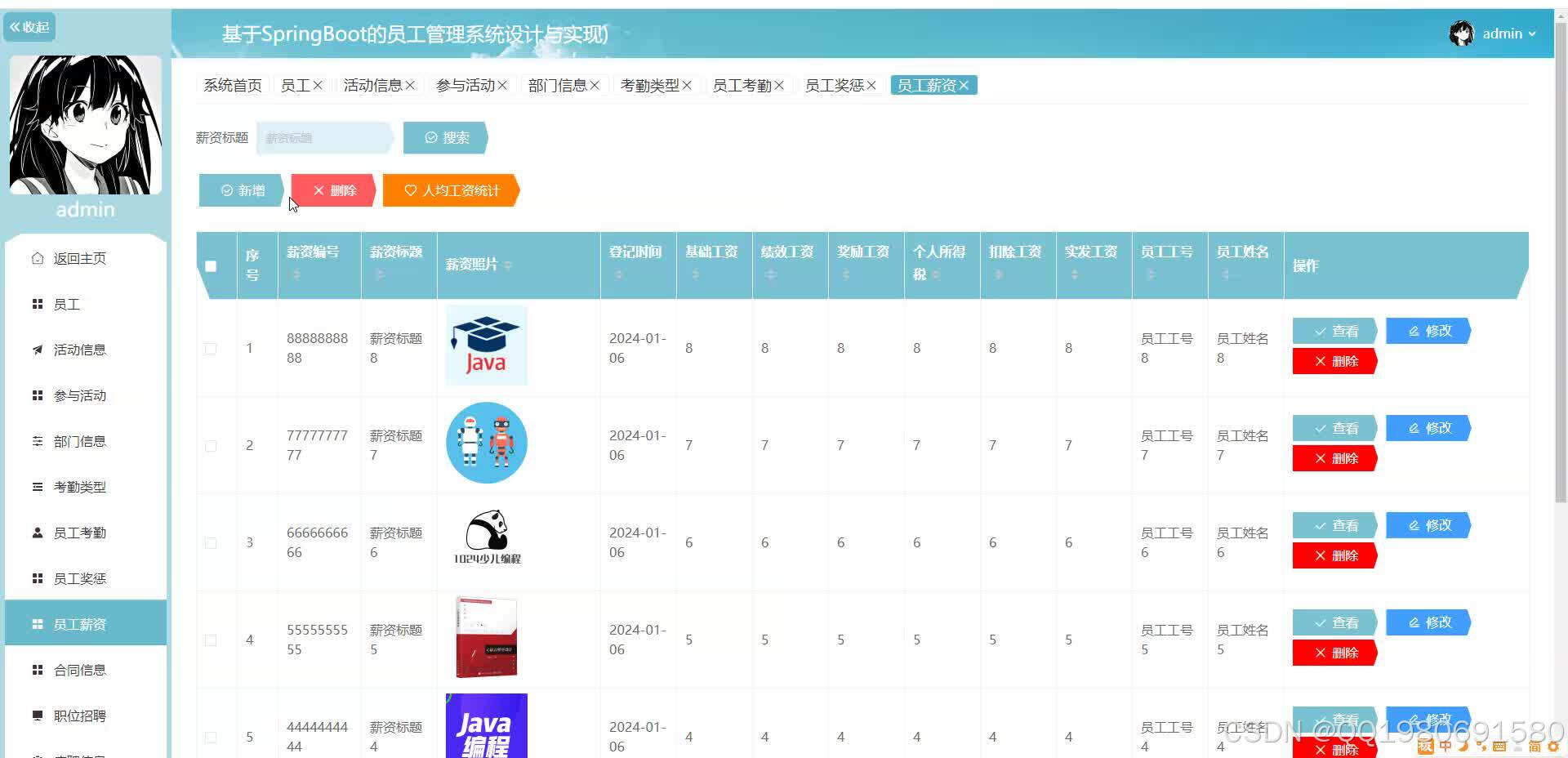Click the admin avatar in the top bar
Image resolution: width=1568 pixels, height=758 pixels.
point(1462,33)
